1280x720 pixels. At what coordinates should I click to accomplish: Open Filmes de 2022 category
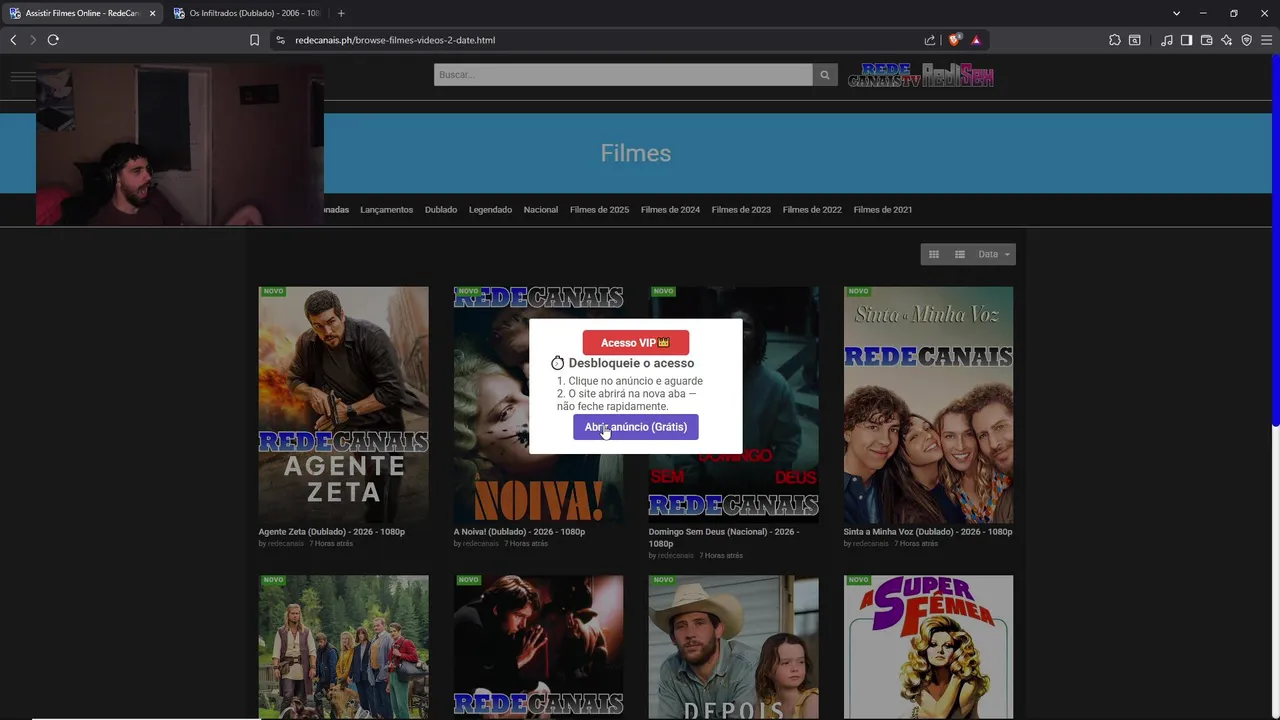tap(812, 210)
